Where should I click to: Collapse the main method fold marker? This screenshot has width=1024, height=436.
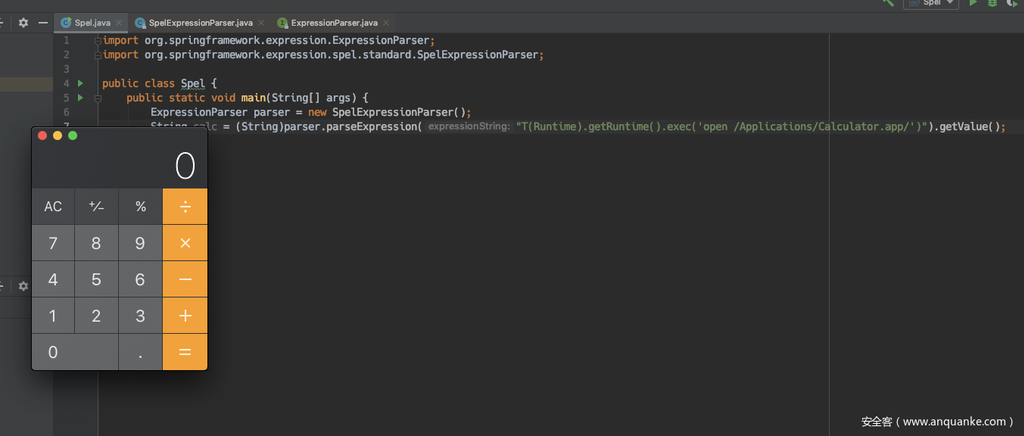[98, 98]
